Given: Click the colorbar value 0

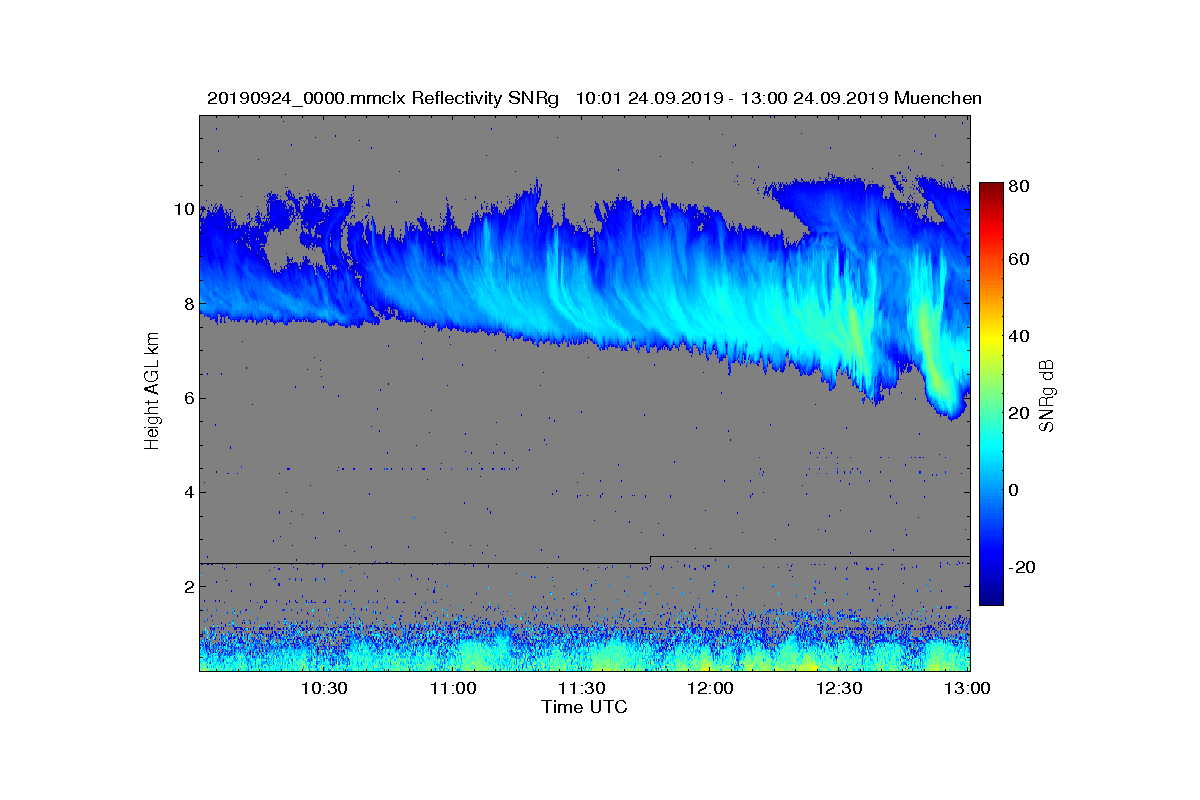Looking at the screenshot, I should [1015, 490].
